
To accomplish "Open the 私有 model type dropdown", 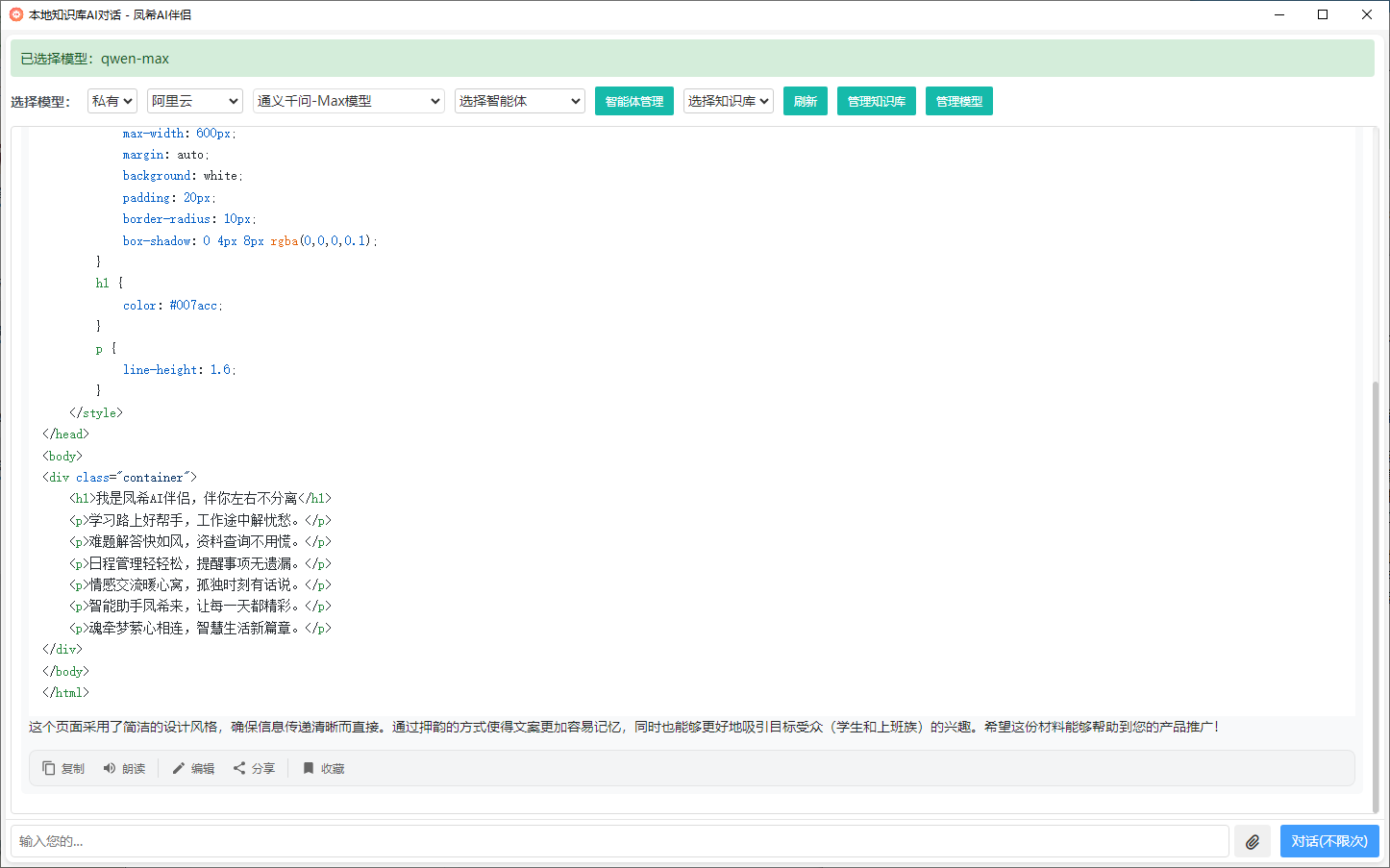I will [x=112, y=101].
